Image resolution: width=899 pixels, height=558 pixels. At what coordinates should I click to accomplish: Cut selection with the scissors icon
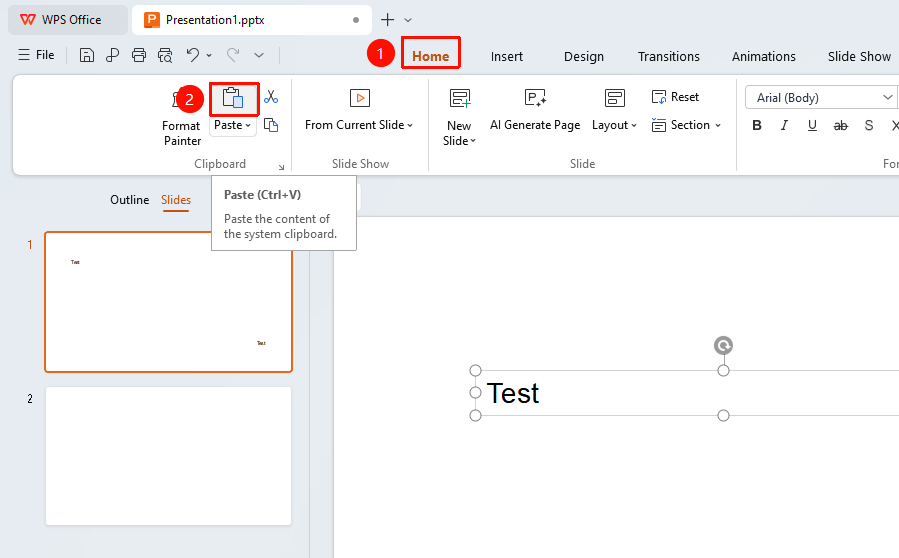tap(271, 97)
